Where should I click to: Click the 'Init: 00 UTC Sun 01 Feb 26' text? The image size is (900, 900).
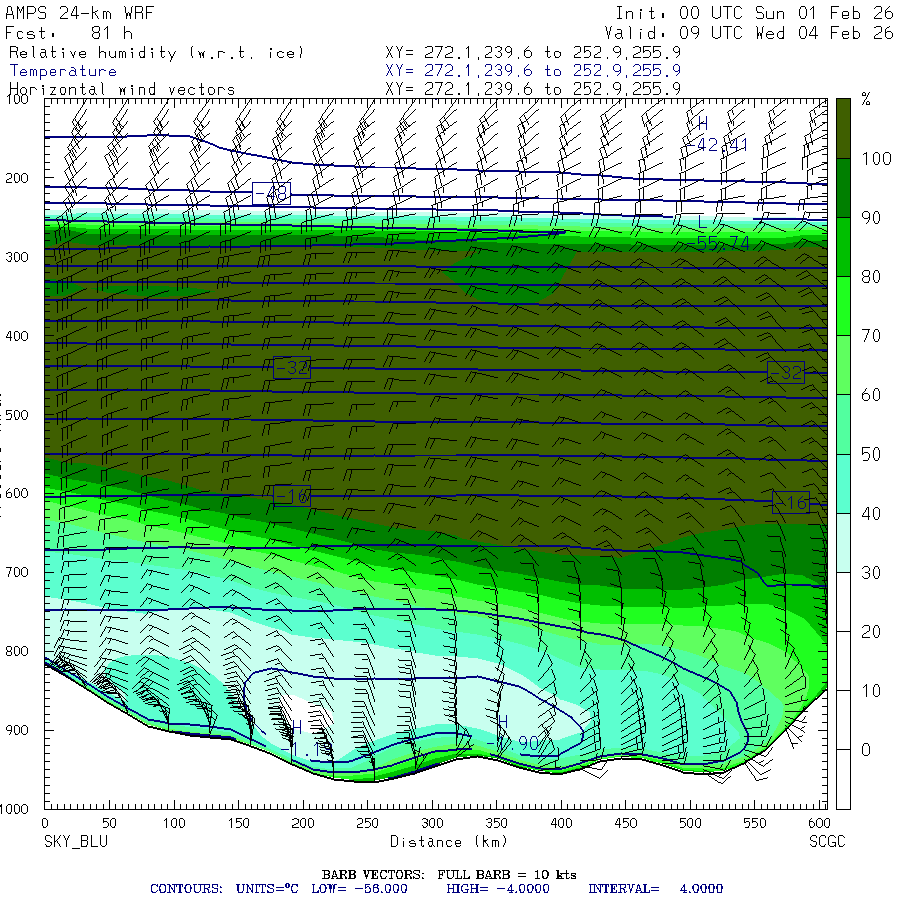pos(754,13)
